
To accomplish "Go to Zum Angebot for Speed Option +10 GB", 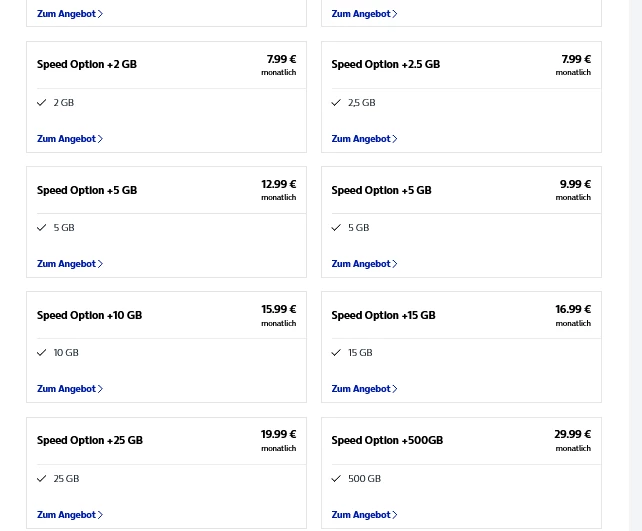I will point(69,389).
